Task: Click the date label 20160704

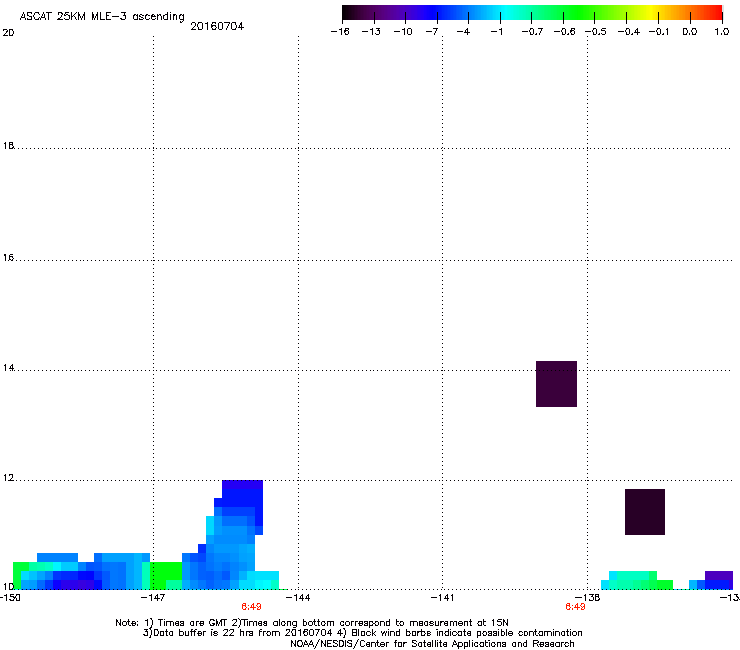Action: coord(217,26)
